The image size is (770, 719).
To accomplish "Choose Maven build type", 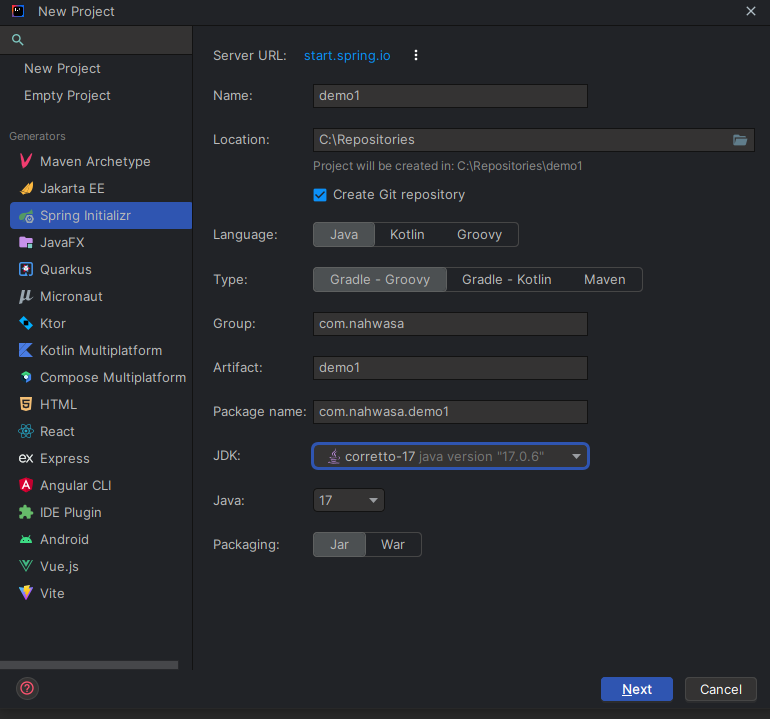I will click(x=605, y=279).
